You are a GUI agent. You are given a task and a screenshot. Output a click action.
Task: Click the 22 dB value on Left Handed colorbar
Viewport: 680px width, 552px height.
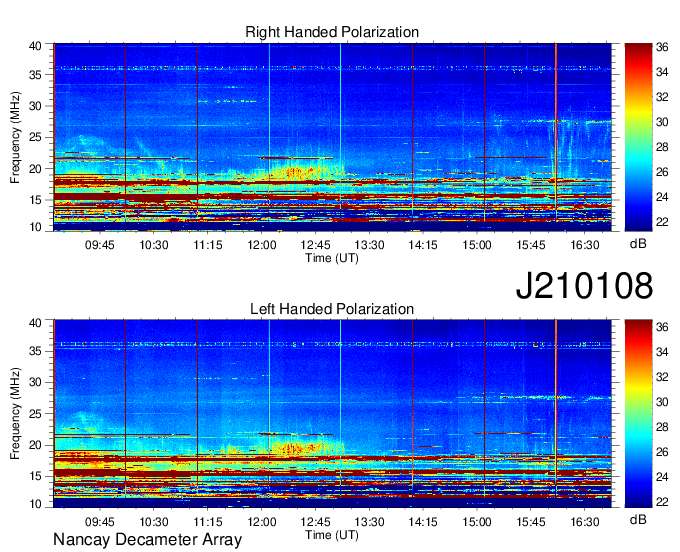(x=662, y=502)
